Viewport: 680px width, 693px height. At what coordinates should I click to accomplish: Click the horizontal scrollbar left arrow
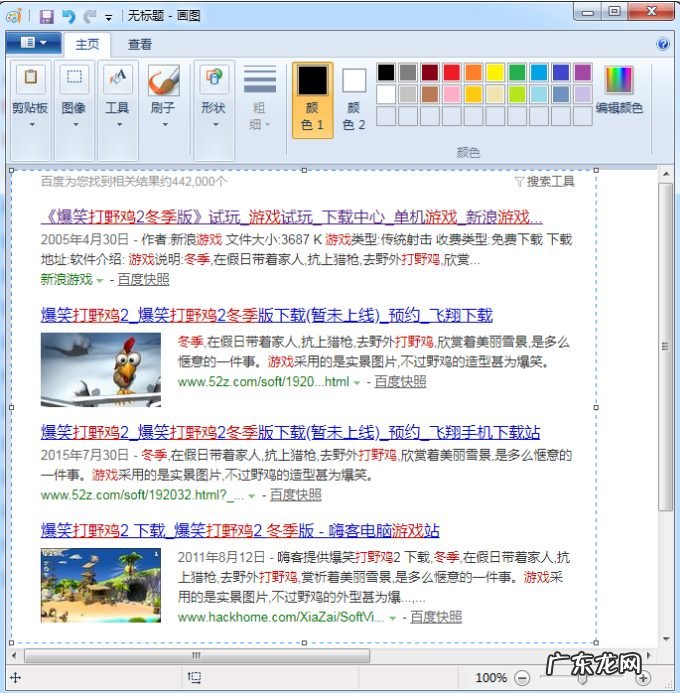[x=14, y=655]
